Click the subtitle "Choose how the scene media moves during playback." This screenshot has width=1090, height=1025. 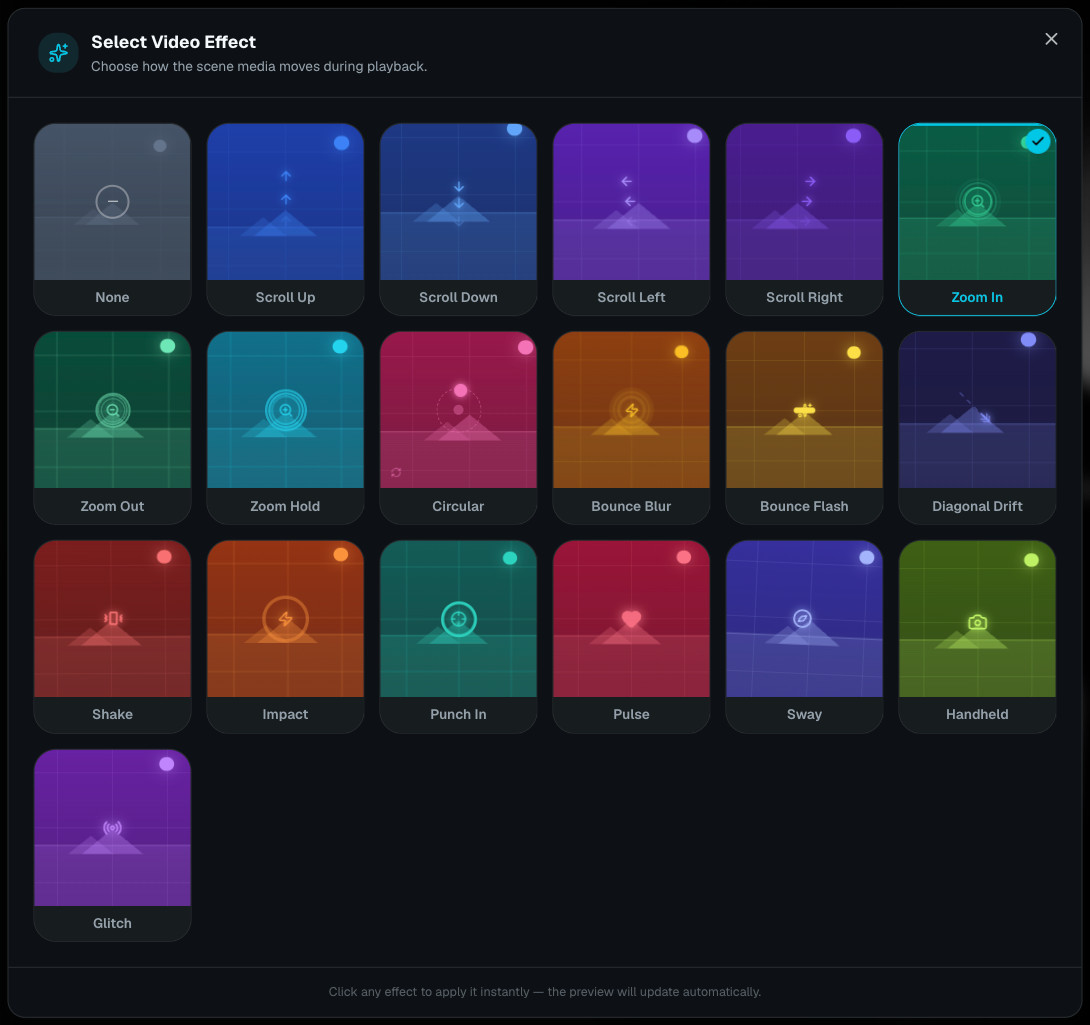[x=259, y=66]
